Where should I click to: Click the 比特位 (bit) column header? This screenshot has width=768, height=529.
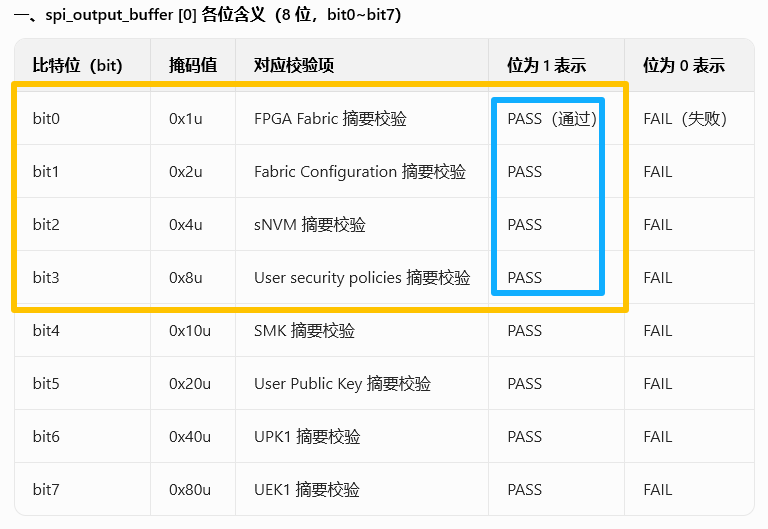pos(77,65)
